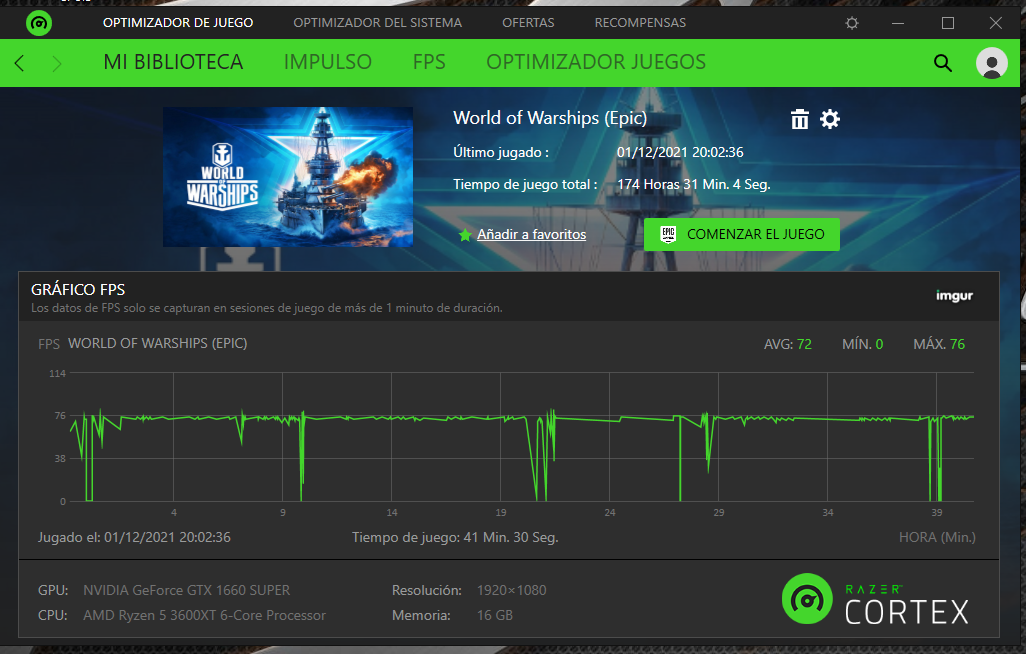The image size is (1026, 654).
Task: Click the 16 GB memory value
Action: 495,615
